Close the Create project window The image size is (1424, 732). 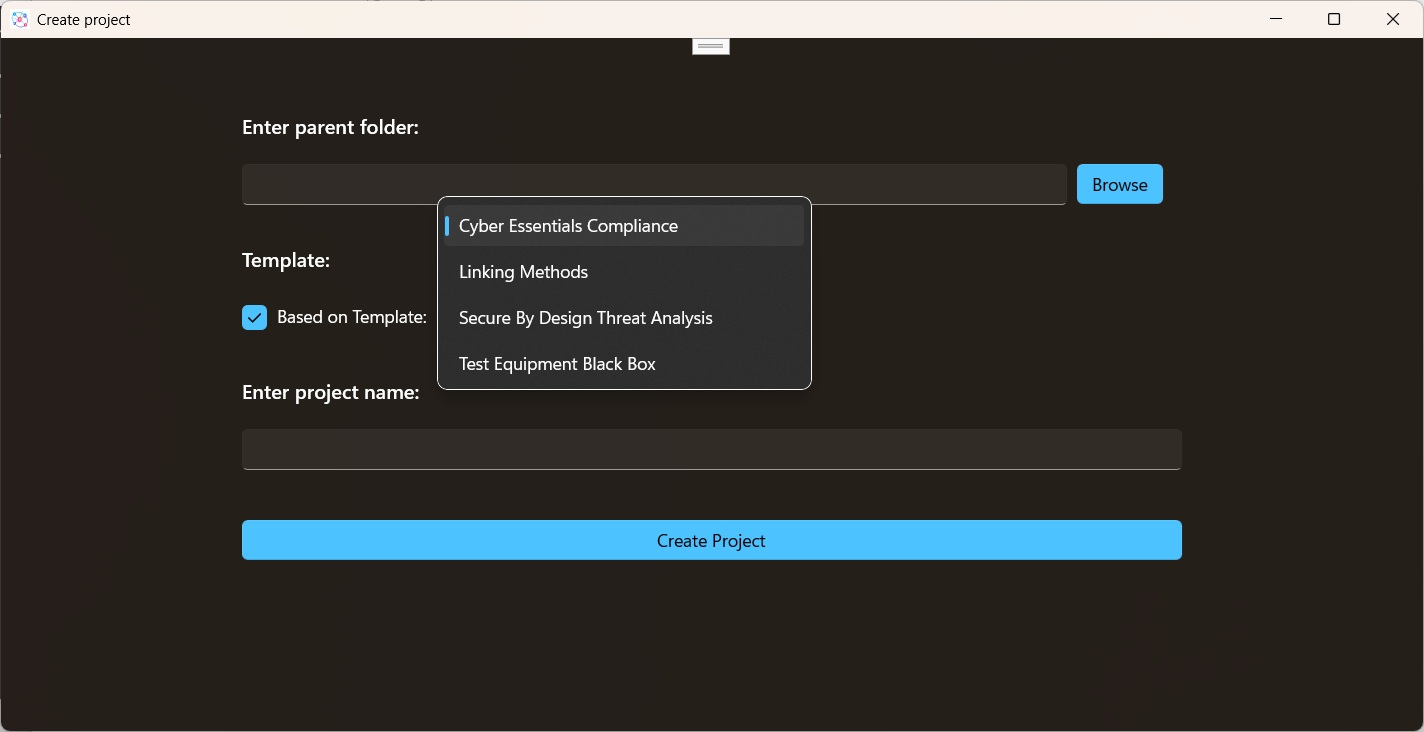click(x=1393, y=19)
